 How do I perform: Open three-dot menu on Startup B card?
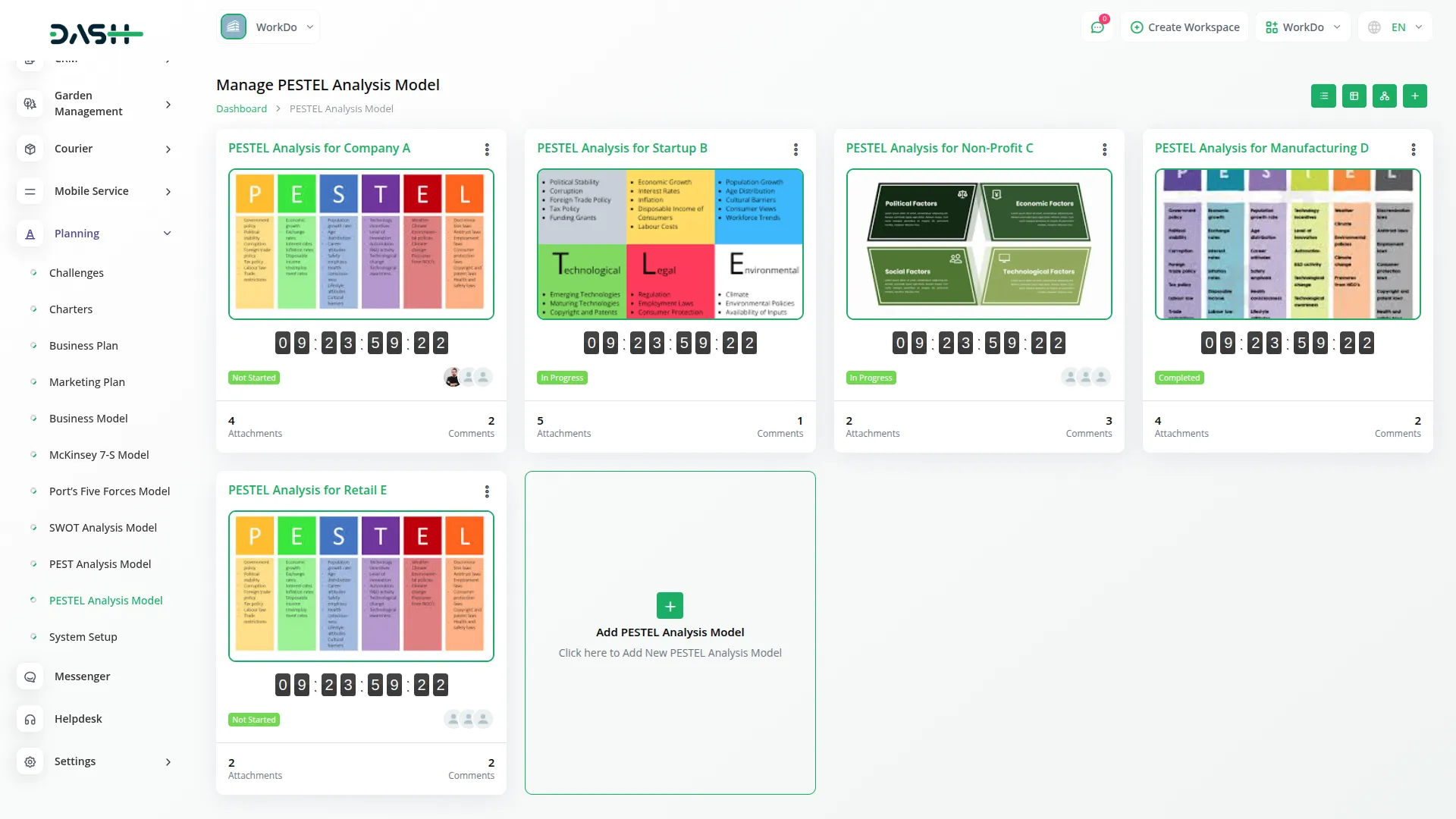point(795,149)
